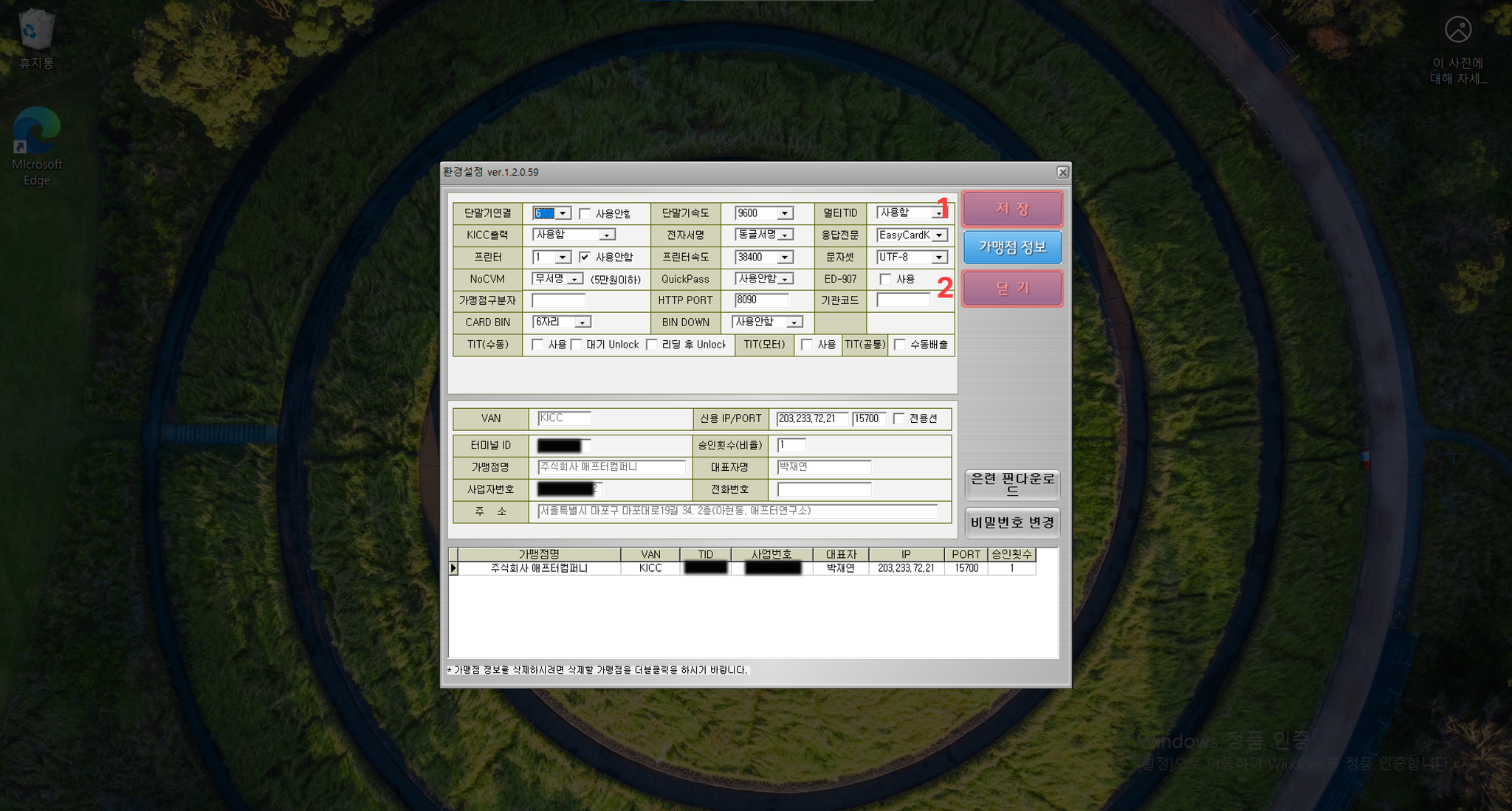Image resolution: width=1512 pixels, height=811 pixels.
Task: Enable the 전용선 checkbox
Action: (x=898, y=418)
